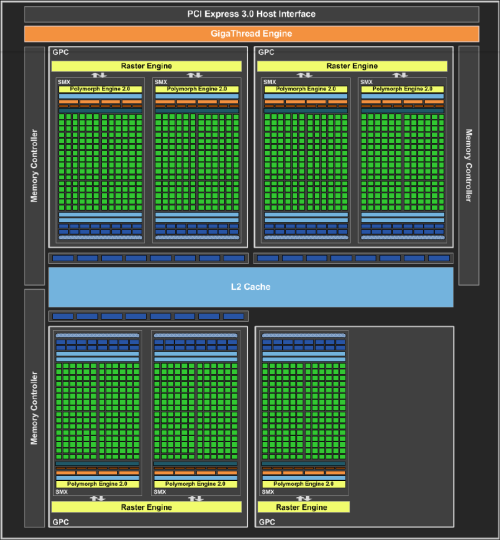Click the GPC label in the top-right block

pyautogui.click(x=266, y=52)
